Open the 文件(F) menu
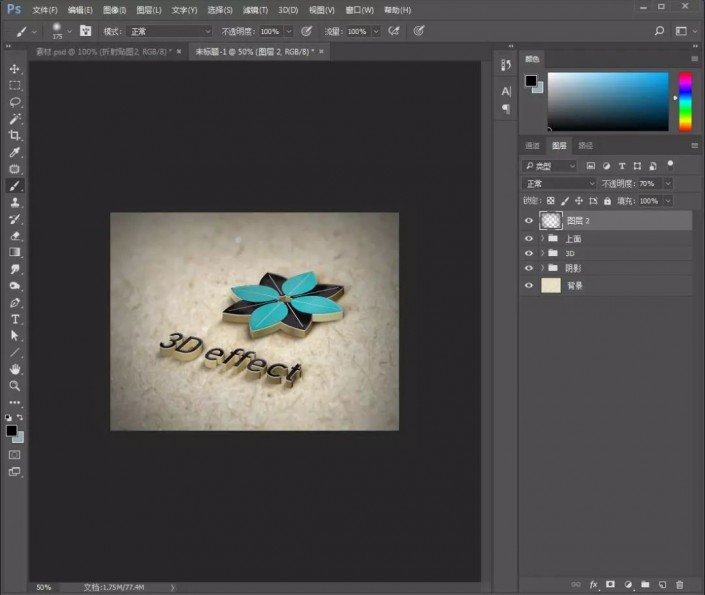The width and height of the screenshot is (705, 595). 45,10
